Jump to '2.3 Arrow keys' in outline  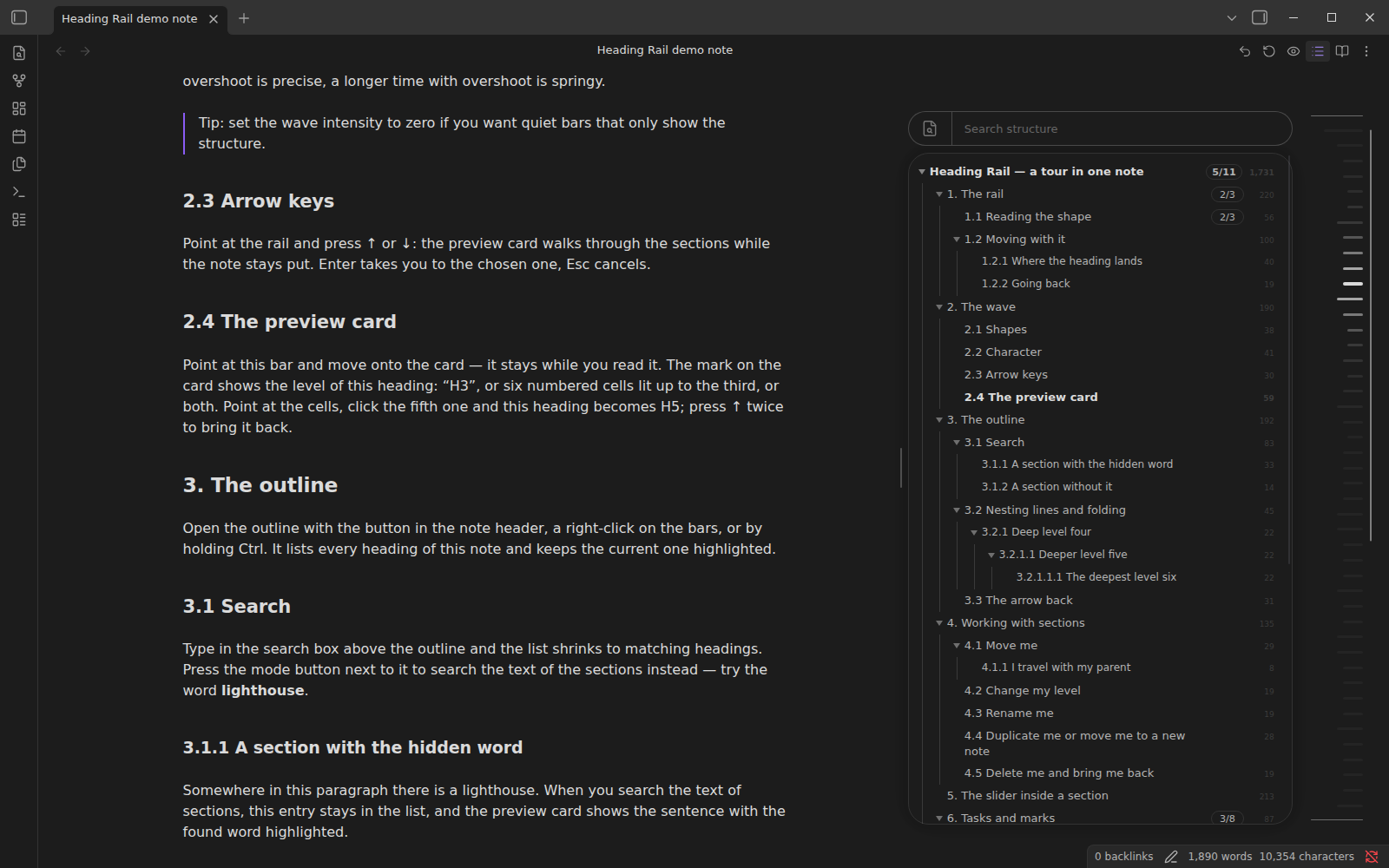click(1006, 375)
